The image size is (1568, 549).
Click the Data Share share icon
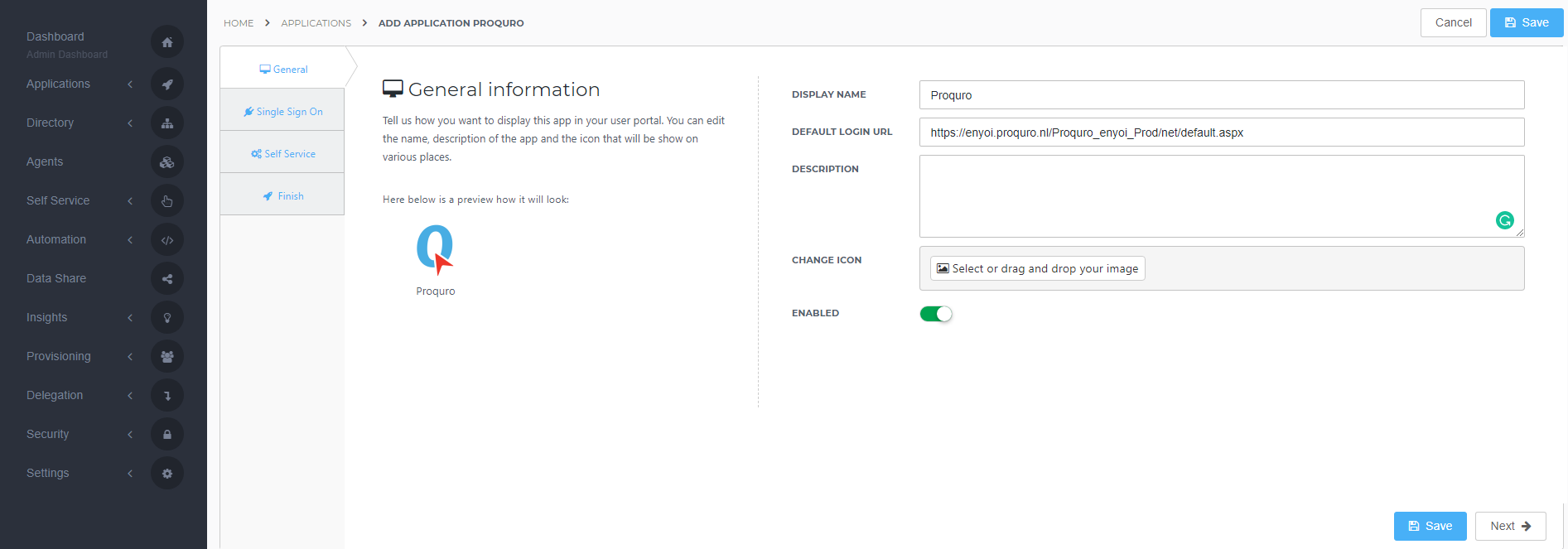click(167, 278)
